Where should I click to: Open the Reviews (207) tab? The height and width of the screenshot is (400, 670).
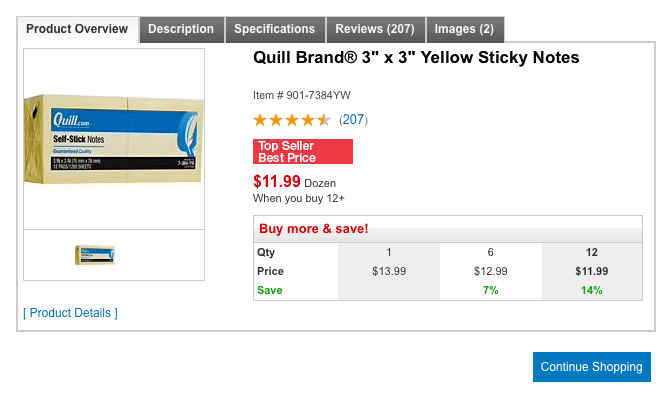pyautogui.click(x=375, y=29)
